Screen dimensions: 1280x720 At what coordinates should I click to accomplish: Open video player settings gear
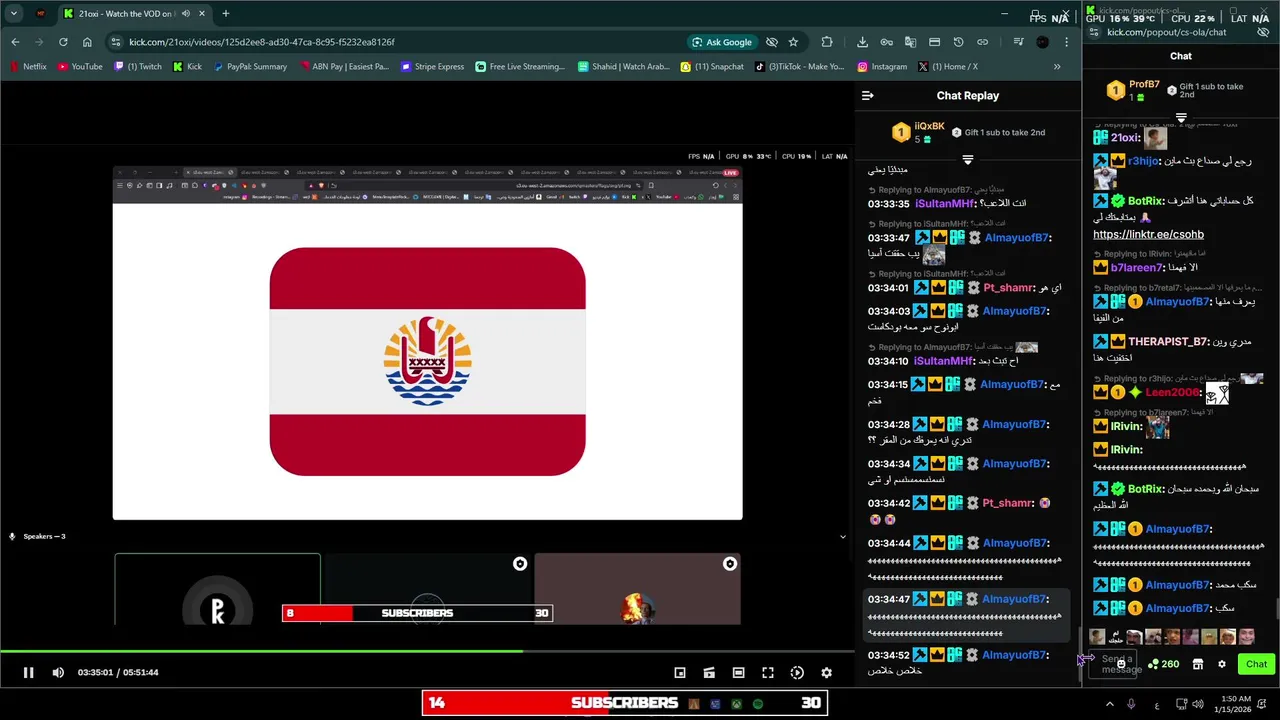pos(826,673)
